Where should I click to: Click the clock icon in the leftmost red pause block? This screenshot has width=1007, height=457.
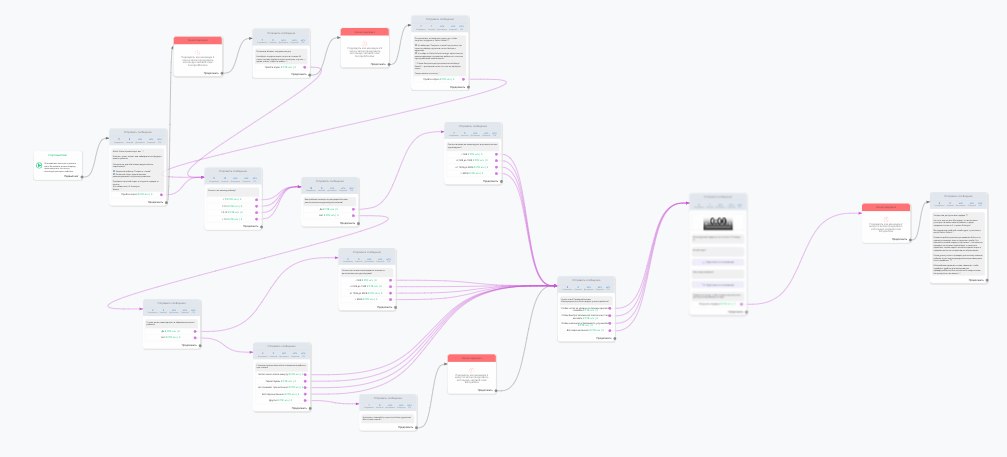click(x=196, y=51)
